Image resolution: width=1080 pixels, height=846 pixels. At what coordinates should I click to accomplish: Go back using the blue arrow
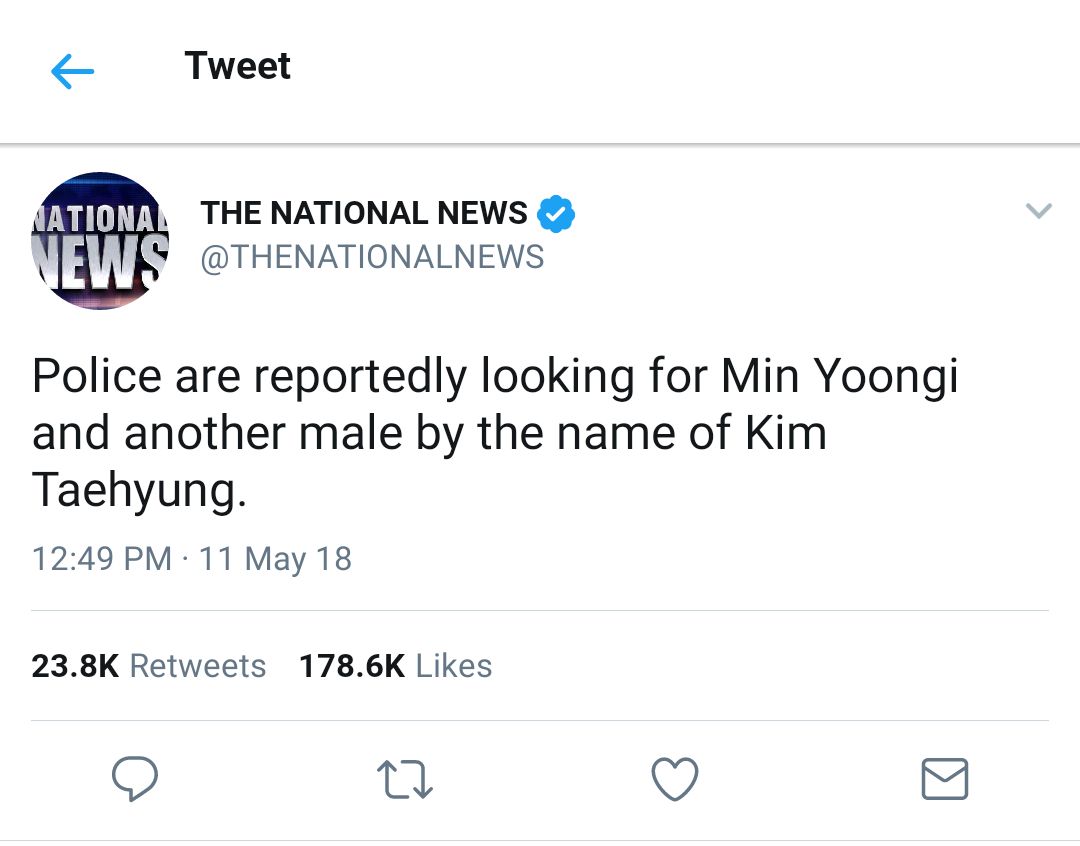point(72,71)
